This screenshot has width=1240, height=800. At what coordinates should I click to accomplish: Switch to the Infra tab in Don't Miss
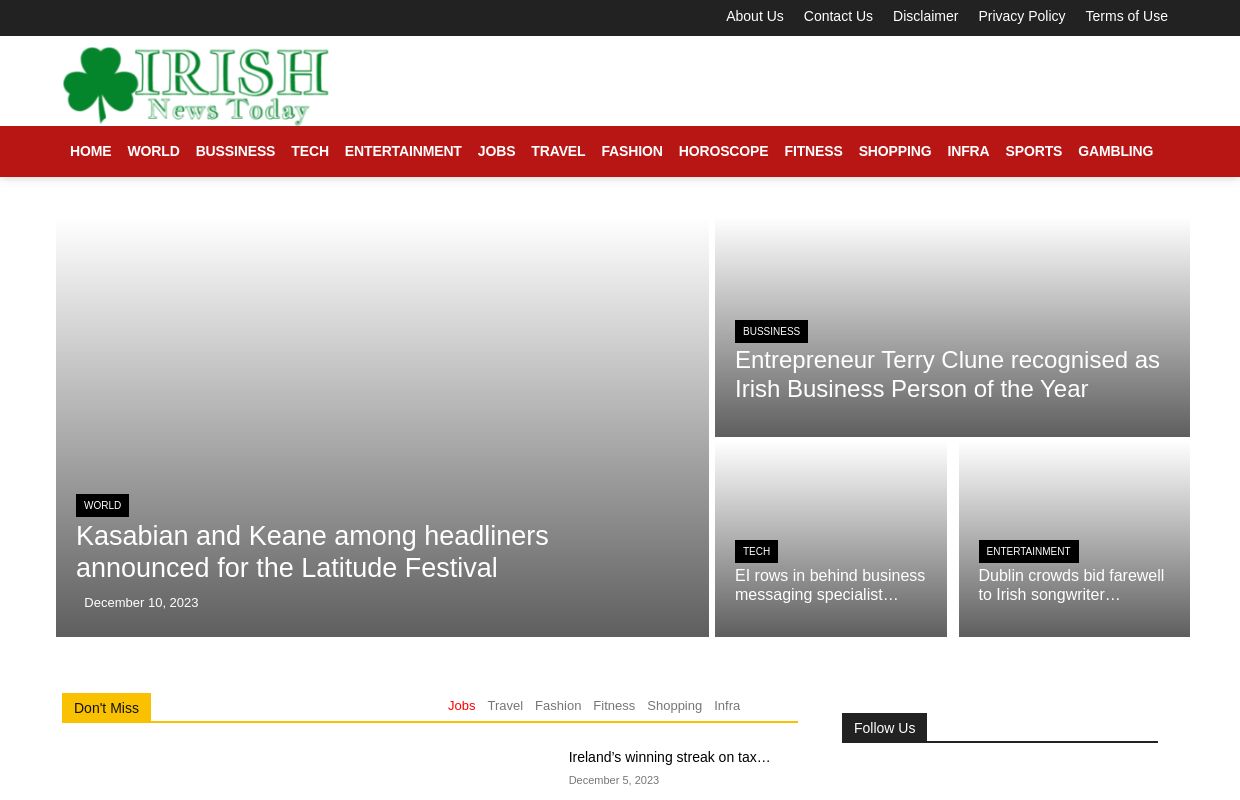click(x=727, y=706)
